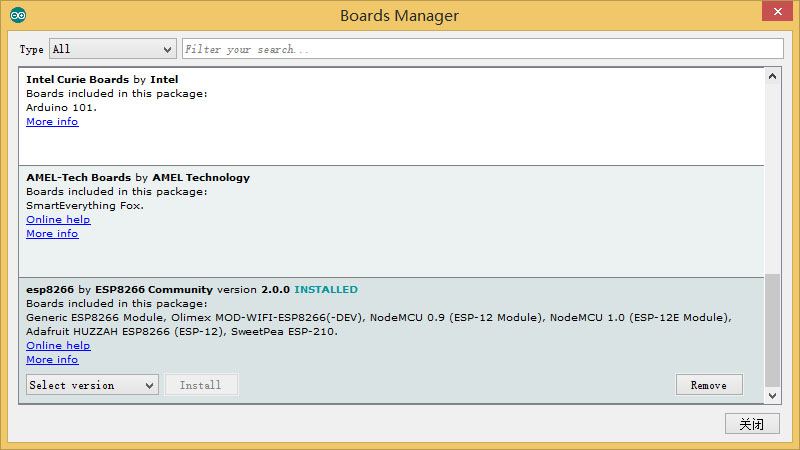Viewport: 800px width, 450px height.
Task: Open More info link for Intel Curie Boards
Action: (52, 121)
